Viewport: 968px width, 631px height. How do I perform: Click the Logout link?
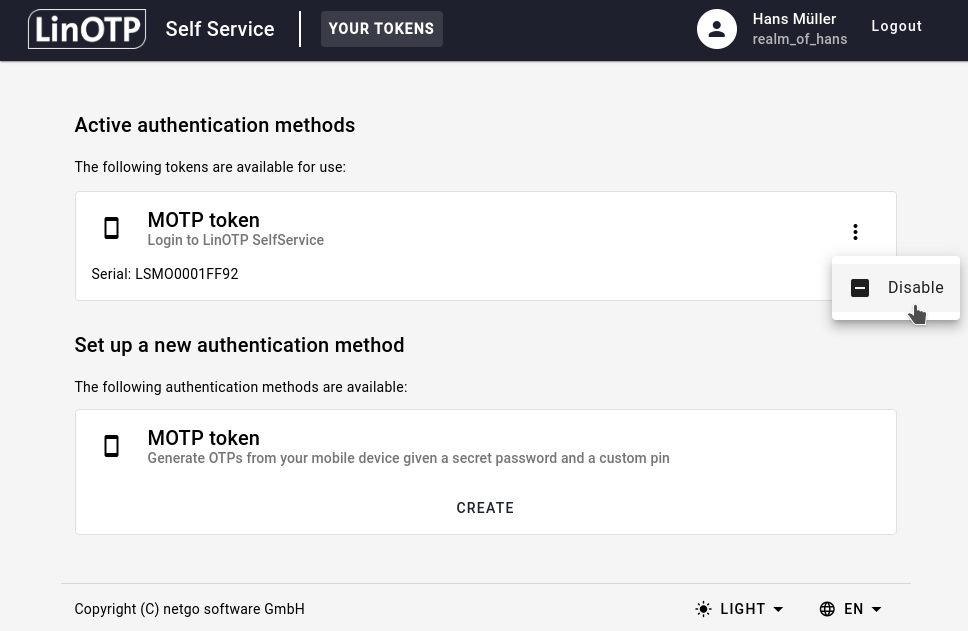coord(896,26)
